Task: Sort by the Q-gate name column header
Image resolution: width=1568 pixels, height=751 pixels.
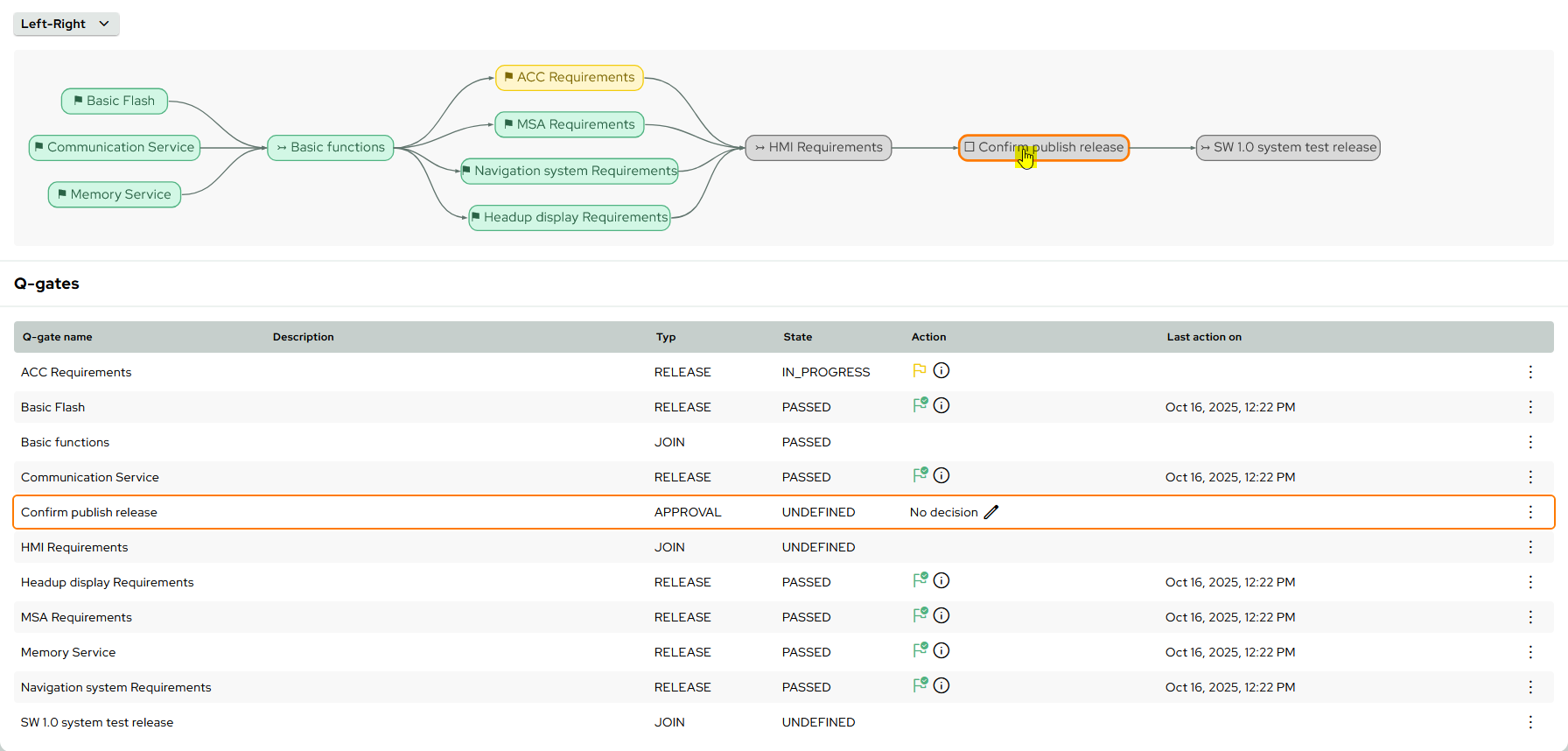Action: click(x=58, y=337)
